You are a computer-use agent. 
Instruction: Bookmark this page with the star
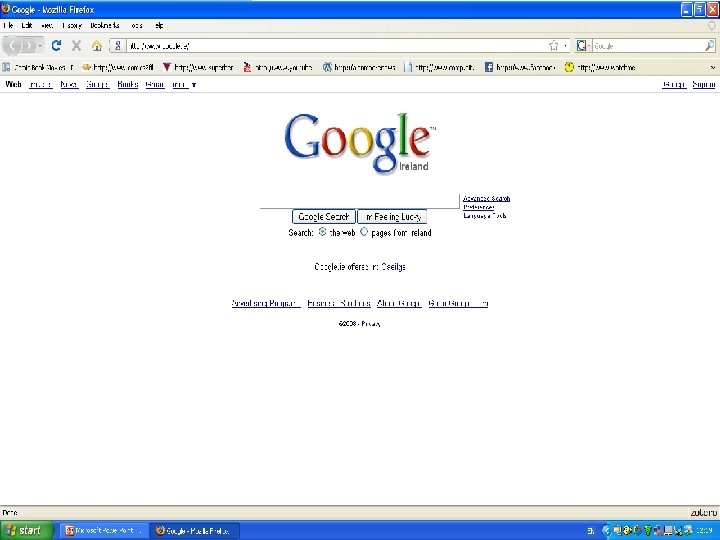(x=554, y=45)
